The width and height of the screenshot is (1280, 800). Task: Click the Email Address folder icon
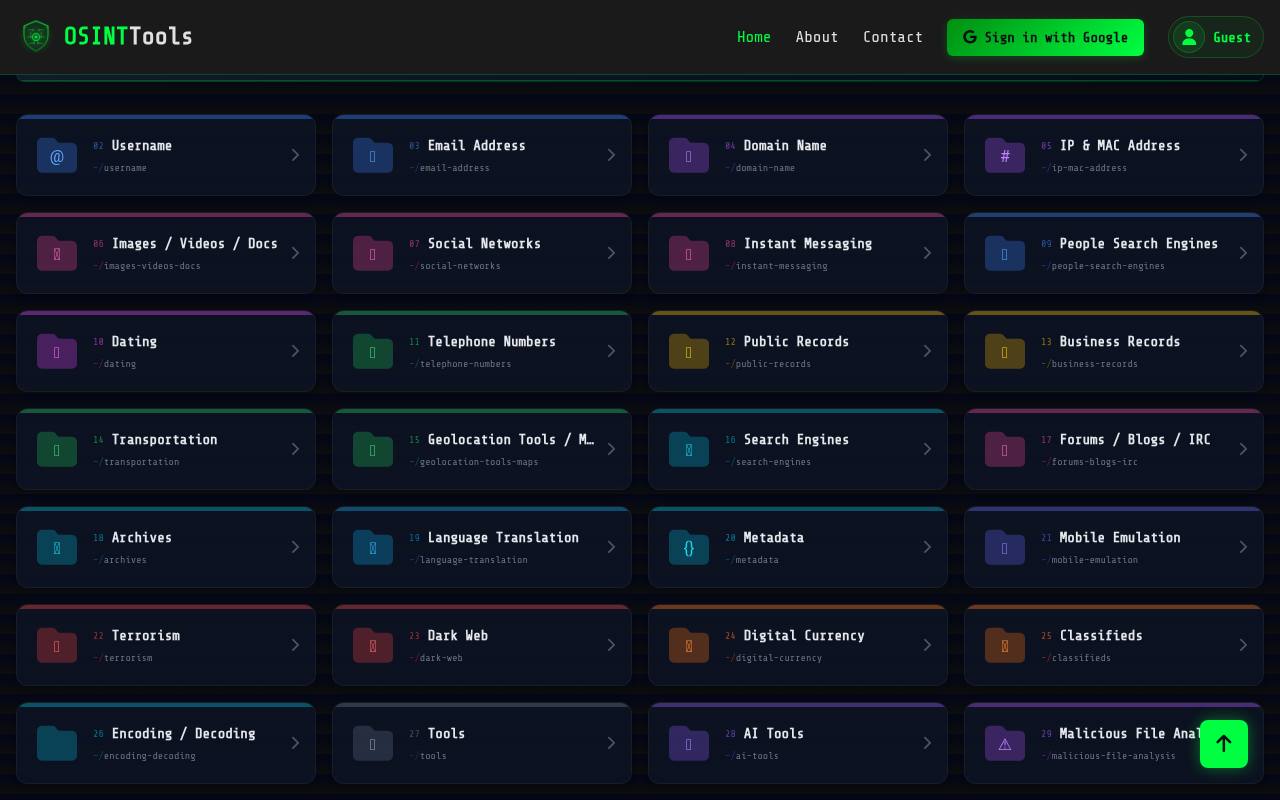[x=373, y=155]
